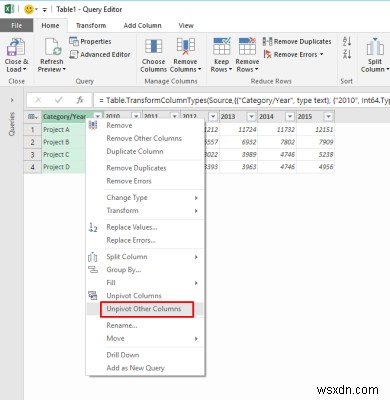Screen dimensions: 390x400
Task: Select row 1 header
Action: pos(32,130)
